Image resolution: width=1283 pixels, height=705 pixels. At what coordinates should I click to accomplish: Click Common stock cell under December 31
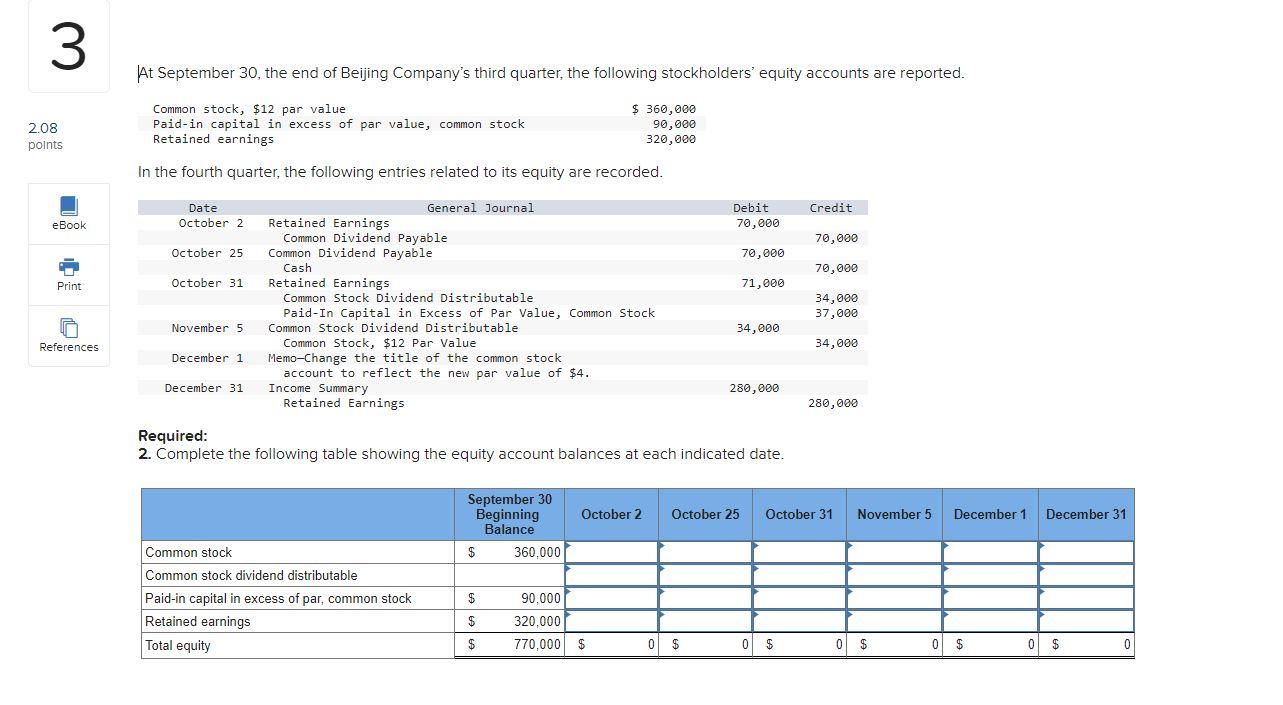pos(1086,552)
